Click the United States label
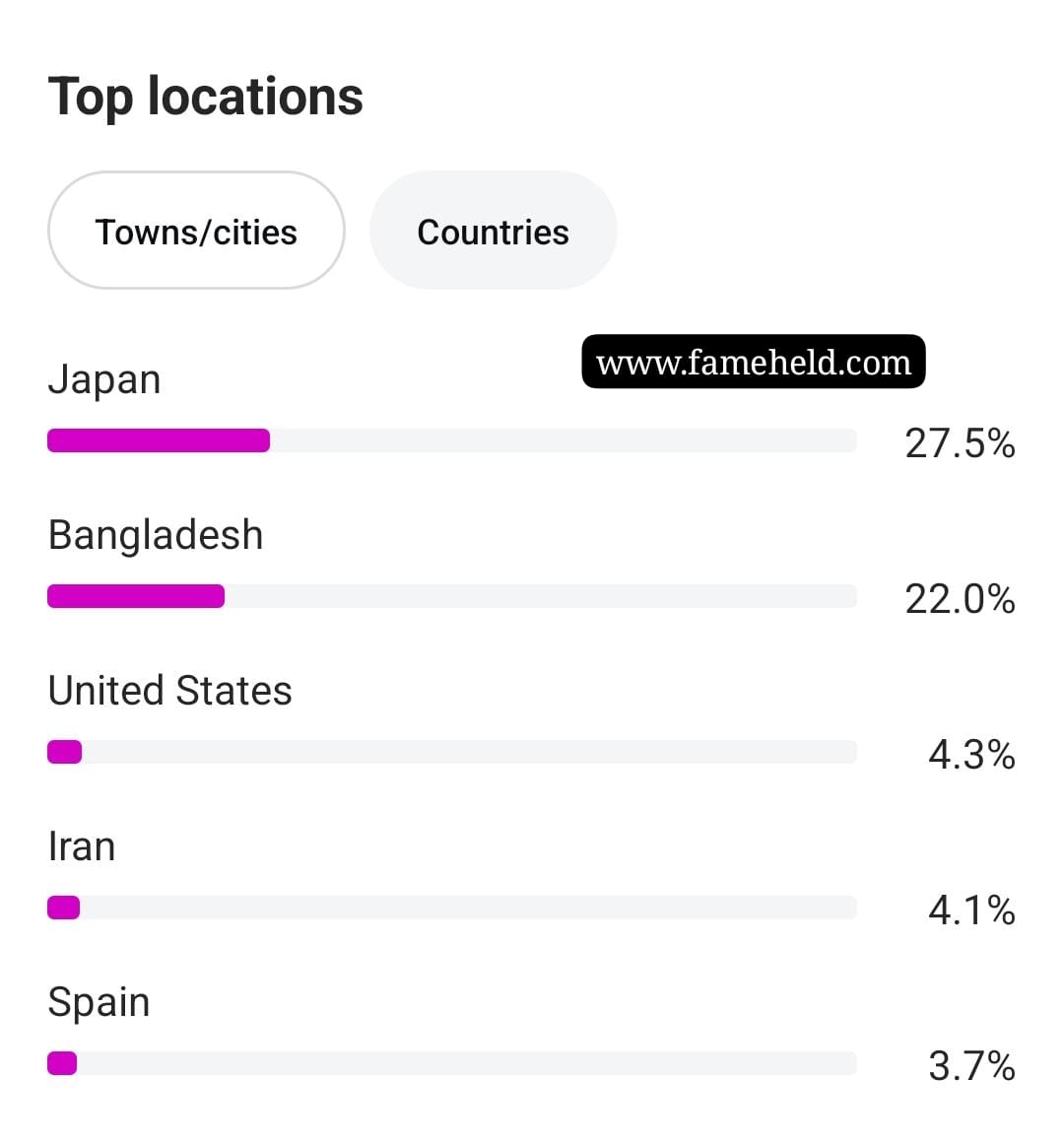 click(x=169, y=691)
